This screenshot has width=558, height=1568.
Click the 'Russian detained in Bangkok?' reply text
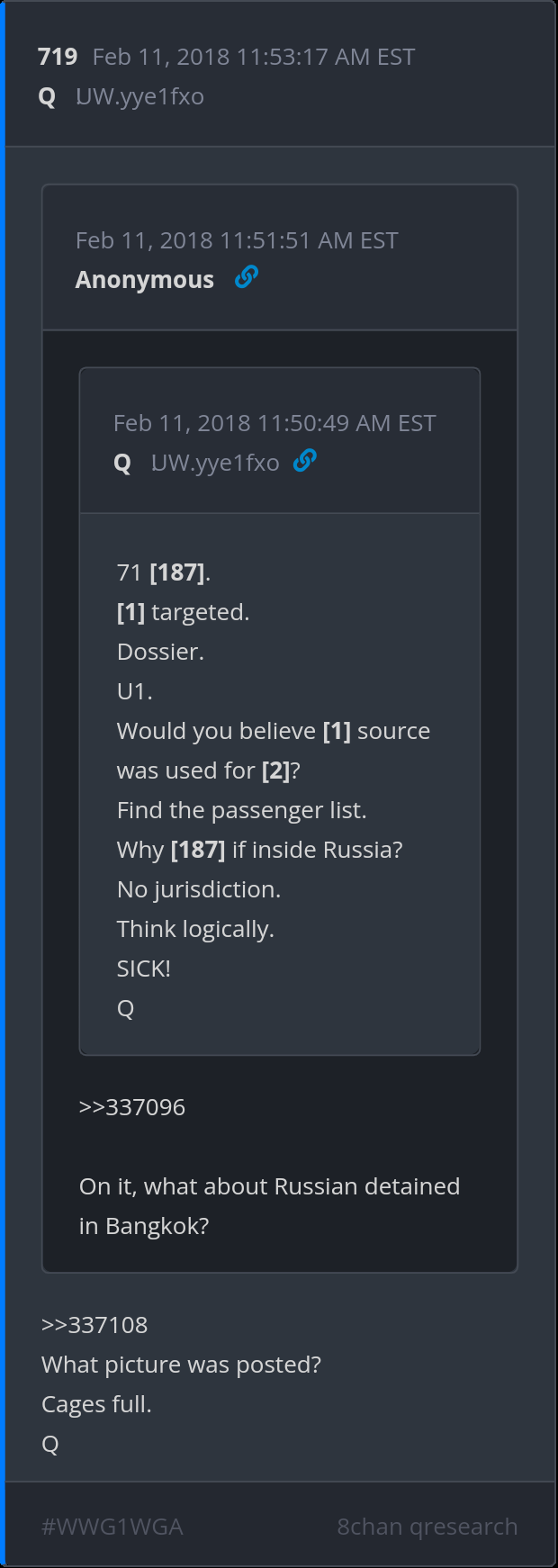point(269,1205)
